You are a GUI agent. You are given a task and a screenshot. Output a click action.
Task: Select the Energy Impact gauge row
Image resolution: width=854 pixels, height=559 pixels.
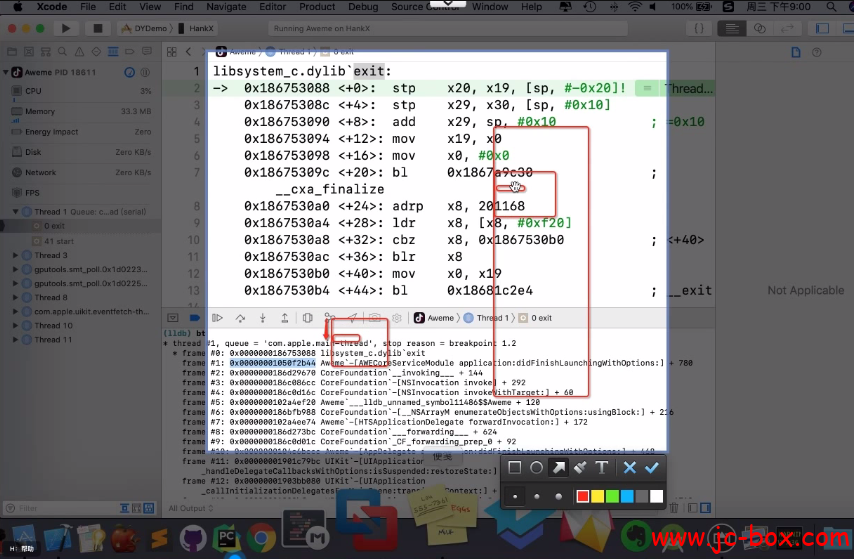coord(81,132)
